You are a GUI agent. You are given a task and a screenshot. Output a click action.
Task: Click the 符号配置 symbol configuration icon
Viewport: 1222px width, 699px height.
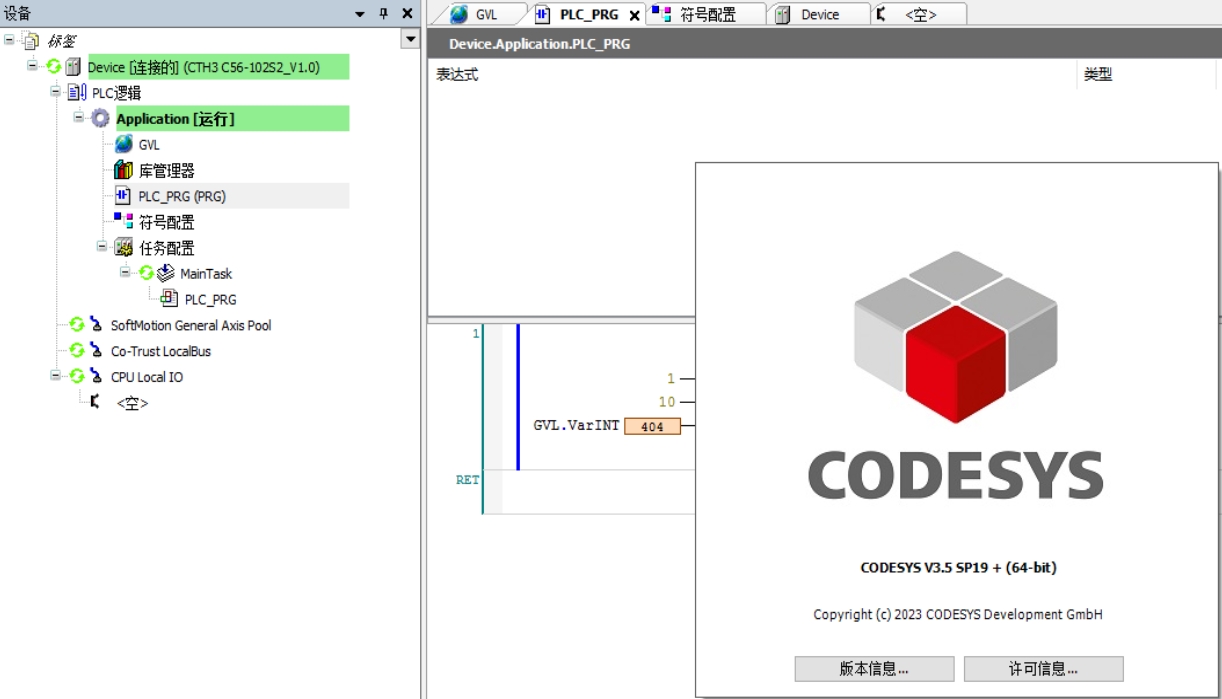coord(124,221)
